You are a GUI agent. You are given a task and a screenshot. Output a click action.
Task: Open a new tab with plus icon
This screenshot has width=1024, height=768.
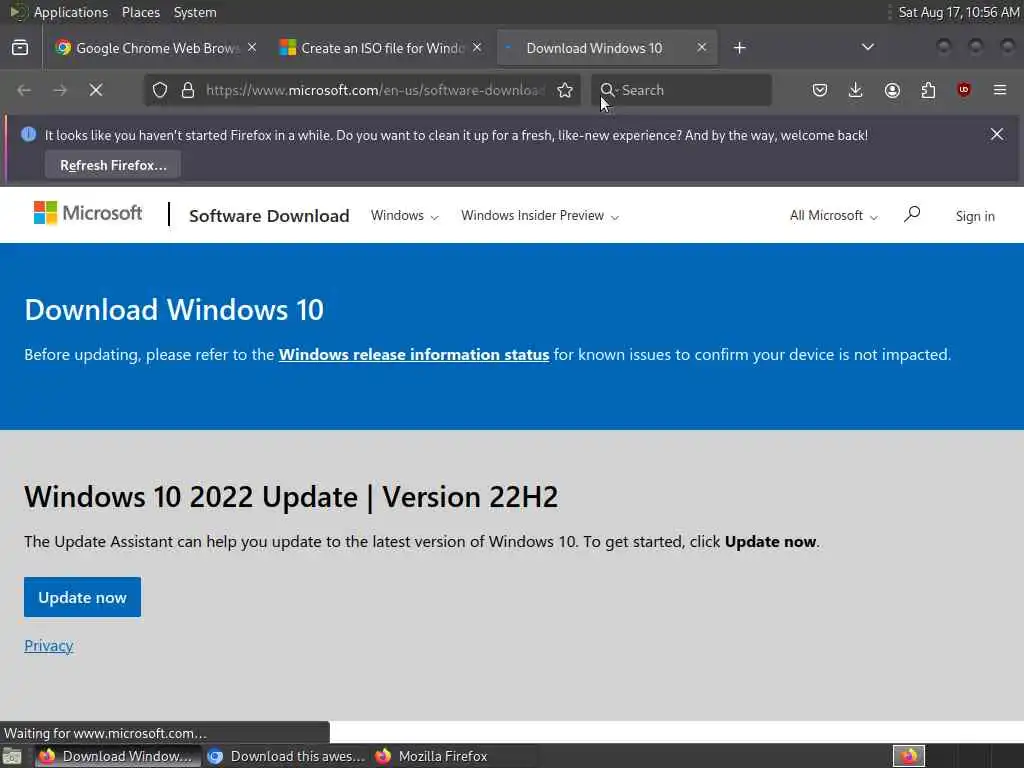[x=739, y=48]
